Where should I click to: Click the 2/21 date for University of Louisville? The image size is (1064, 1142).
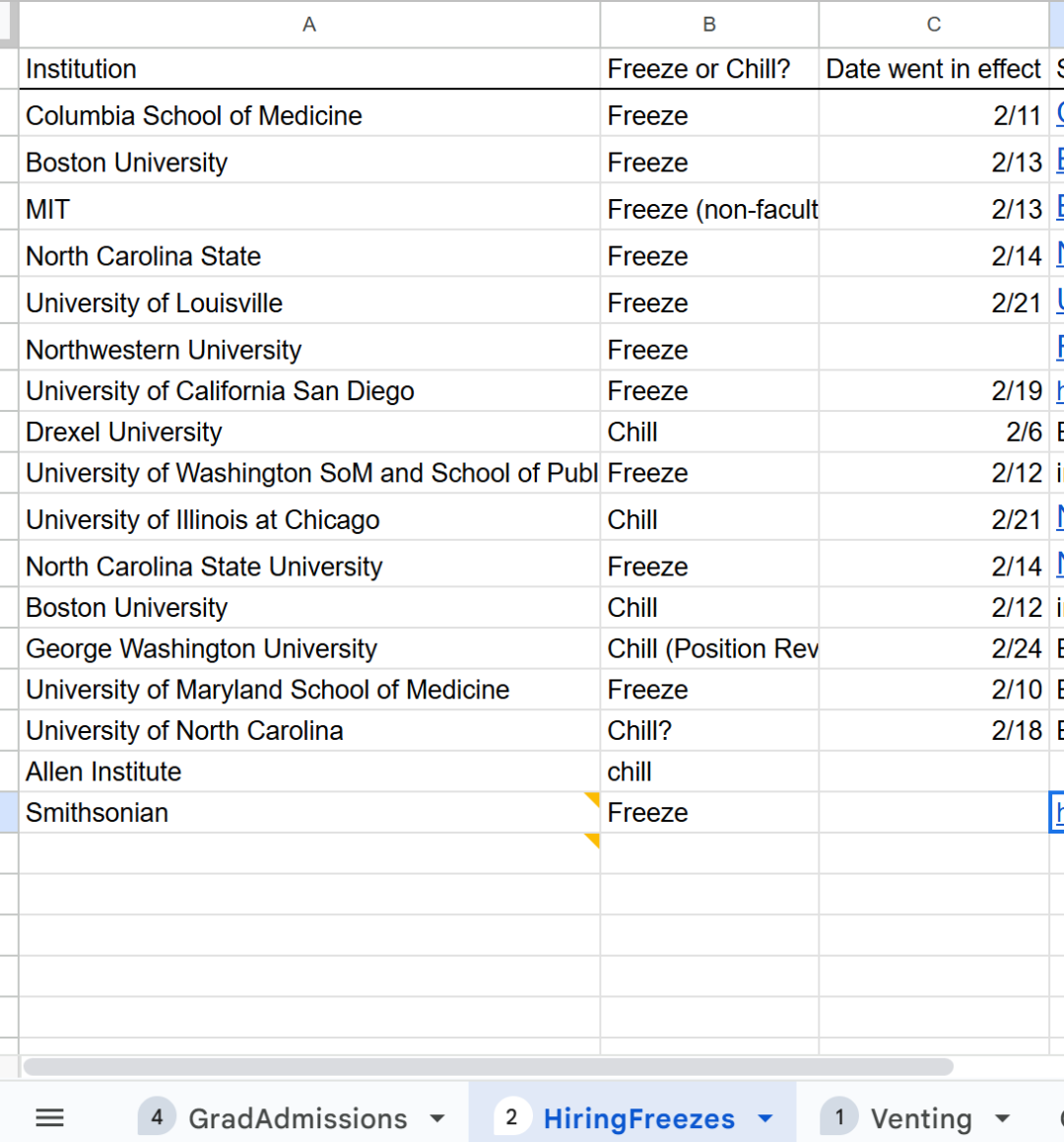(934, 302)
